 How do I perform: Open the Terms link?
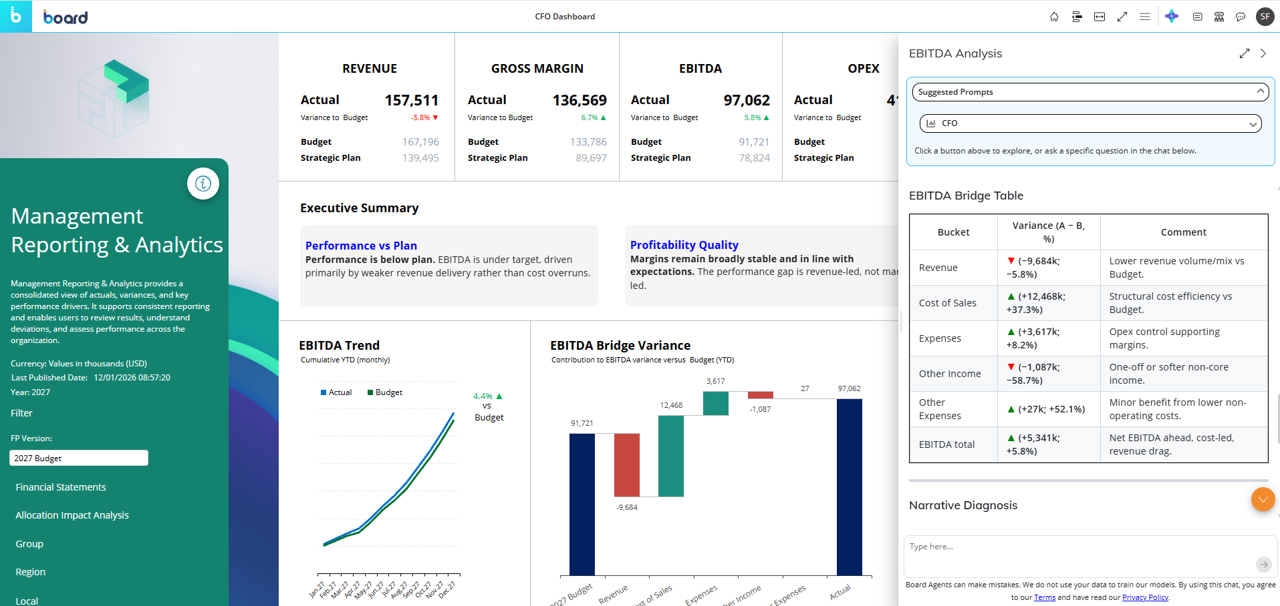pos(1045,597)
